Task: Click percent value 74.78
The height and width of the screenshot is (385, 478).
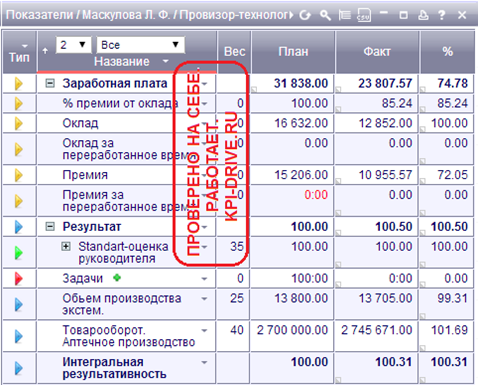Action: [453, 83]
